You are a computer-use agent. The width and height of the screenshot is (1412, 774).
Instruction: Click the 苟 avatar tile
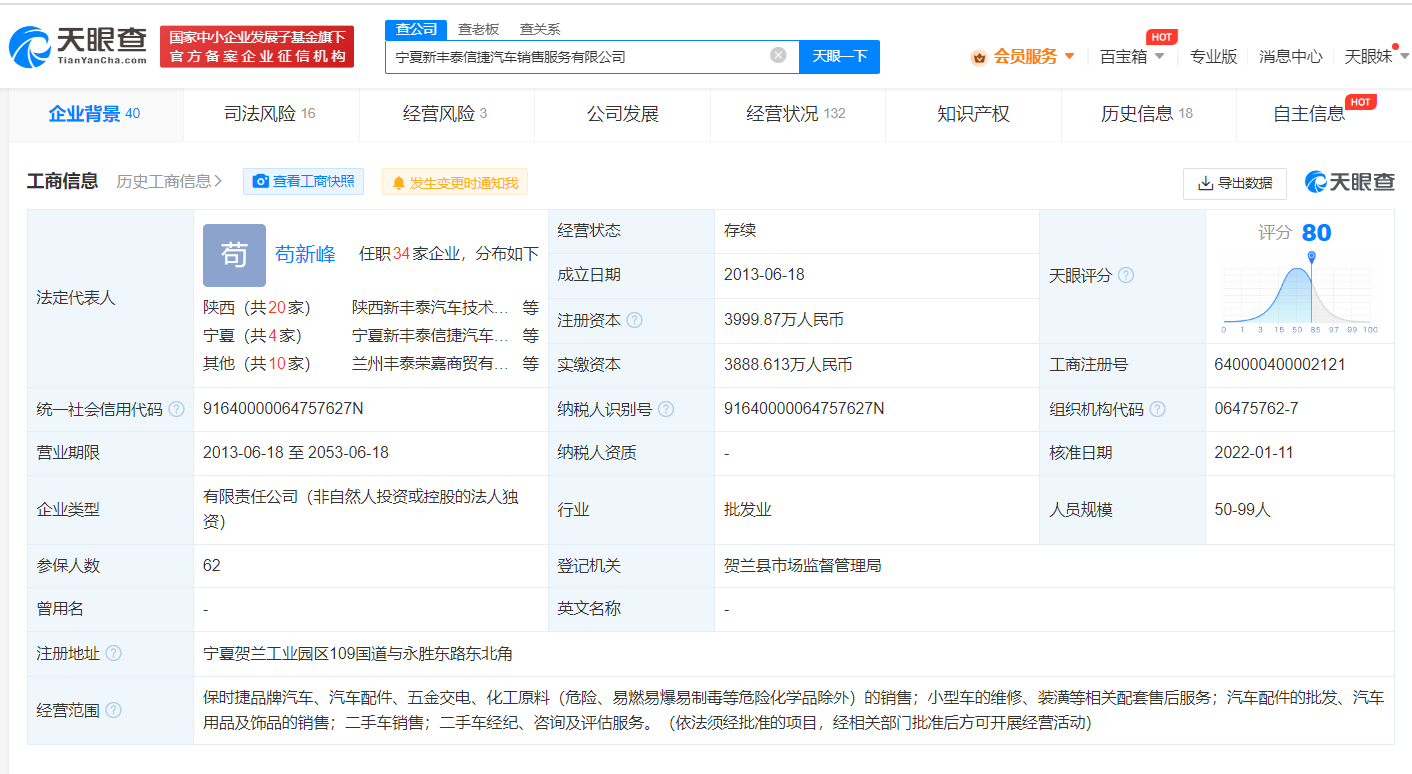[234, 255]
